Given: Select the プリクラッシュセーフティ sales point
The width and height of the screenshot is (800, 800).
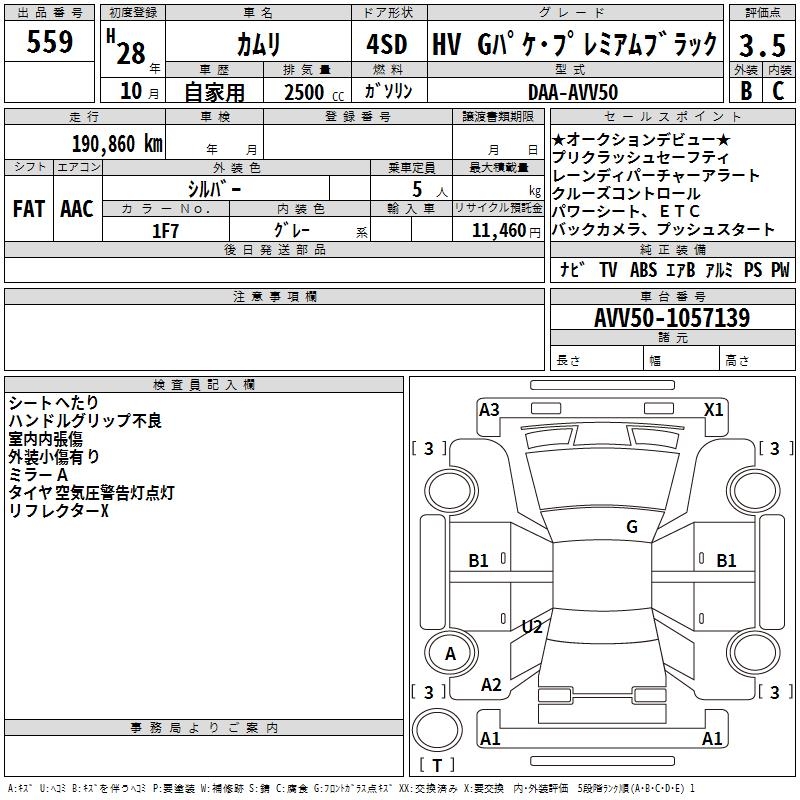Looking at the screenshot, I should [x=640, y=157].
